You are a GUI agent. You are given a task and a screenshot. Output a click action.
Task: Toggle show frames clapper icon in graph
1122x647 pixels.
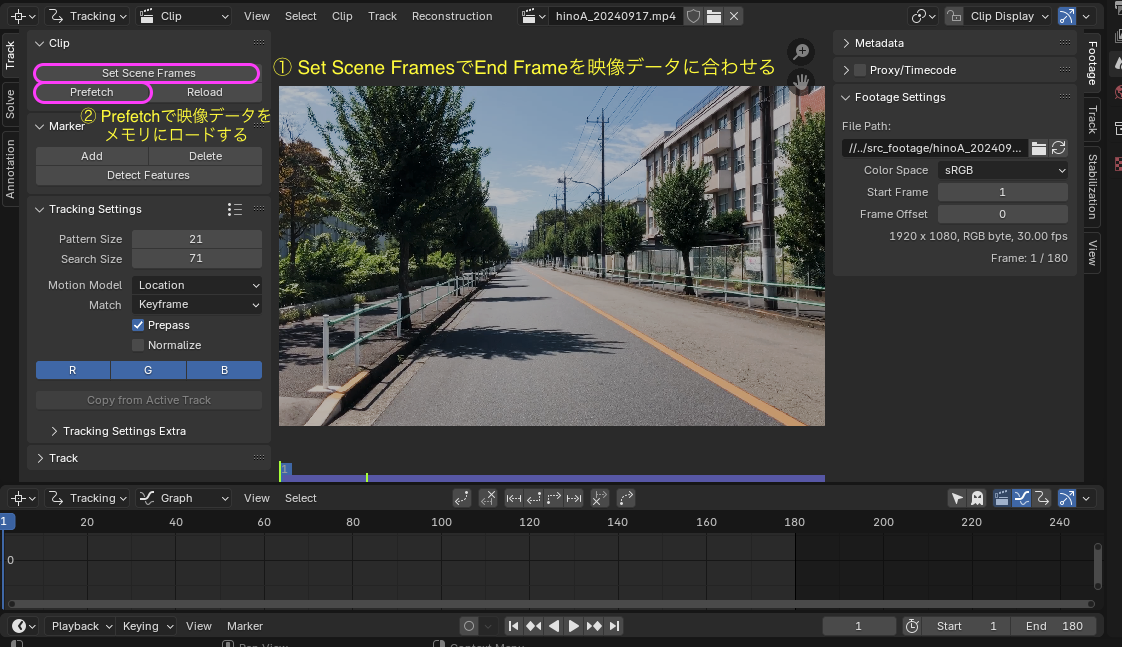click(x=1002, y=498)
